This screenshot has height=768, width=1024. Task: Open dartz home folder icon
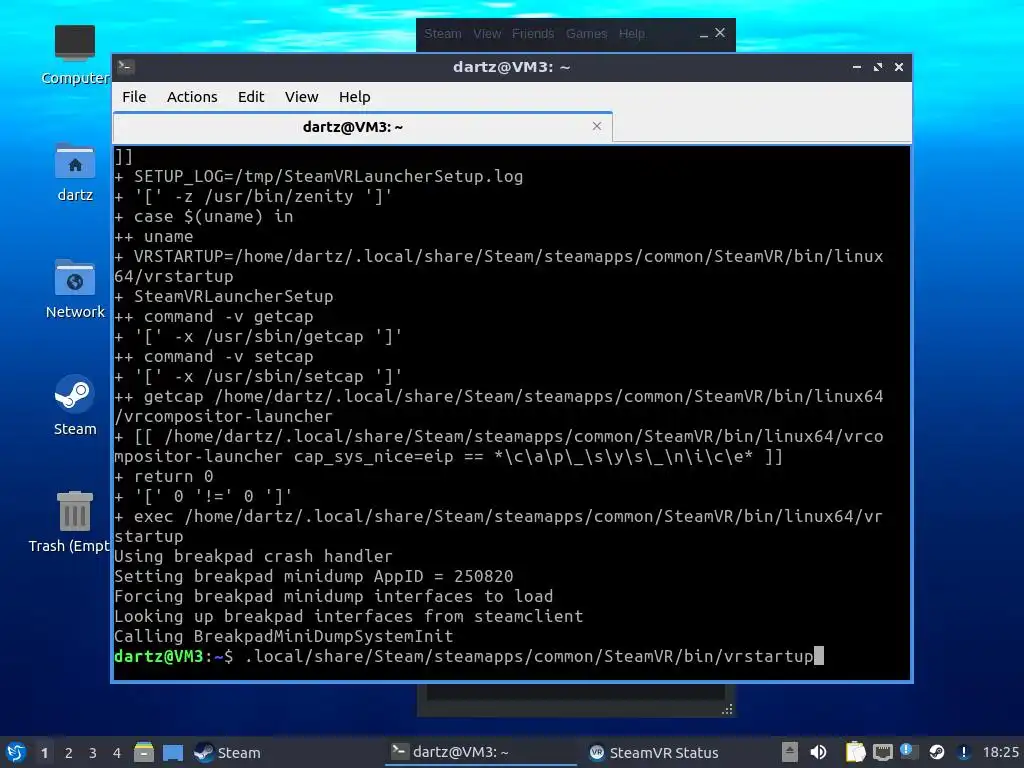pos(74,172)
